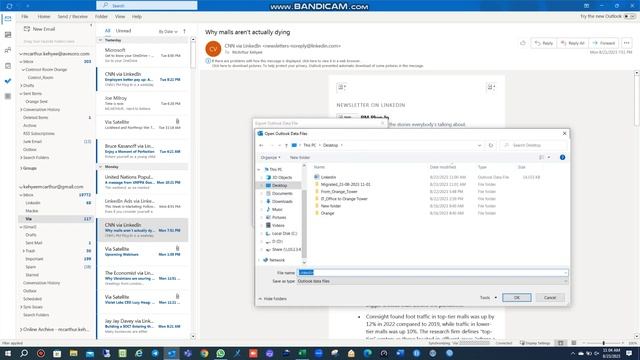Click Forward button in reading pane

(604, 43)
